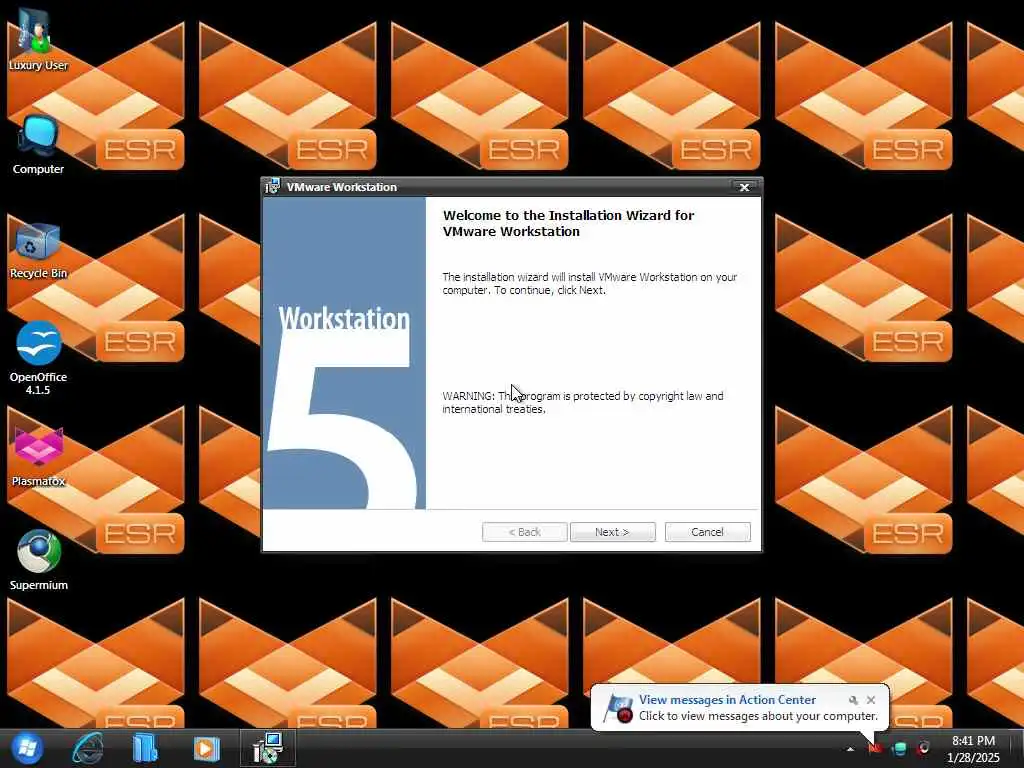Click the VMware Workstation title bar icon
1024x768 pixels.
(273, 187)
